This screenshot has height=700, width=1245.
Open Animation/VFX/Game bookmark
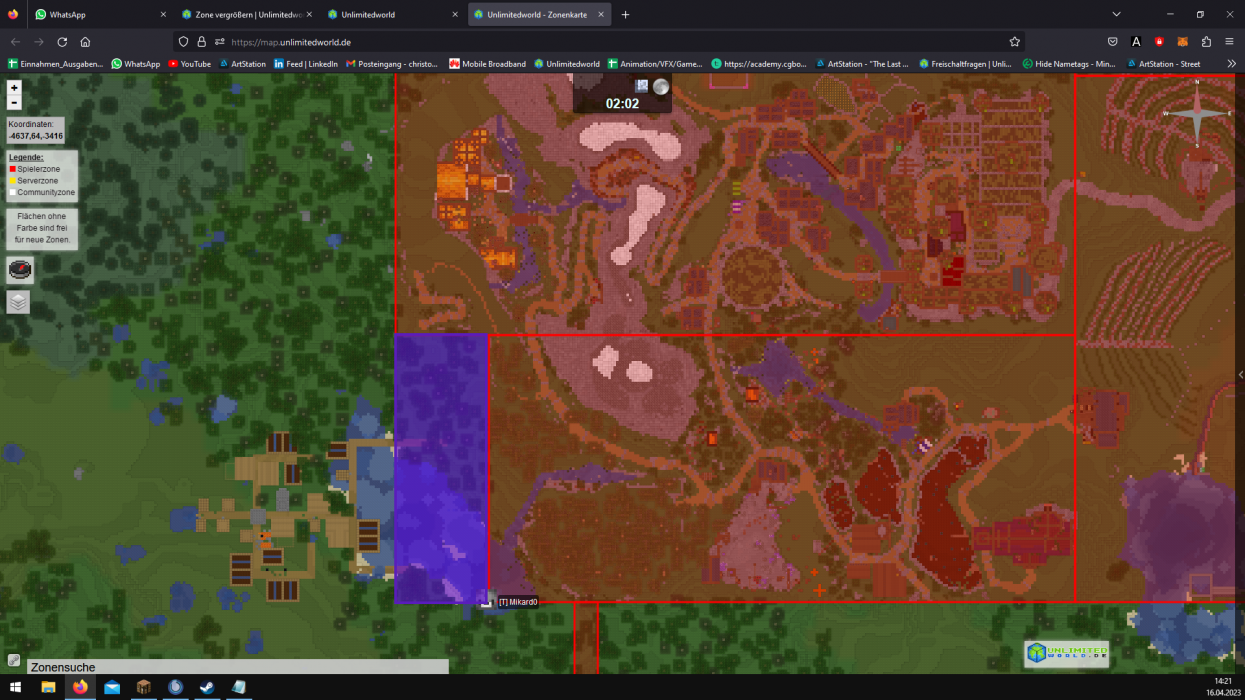pyautogui.click(x=655, y=64)
